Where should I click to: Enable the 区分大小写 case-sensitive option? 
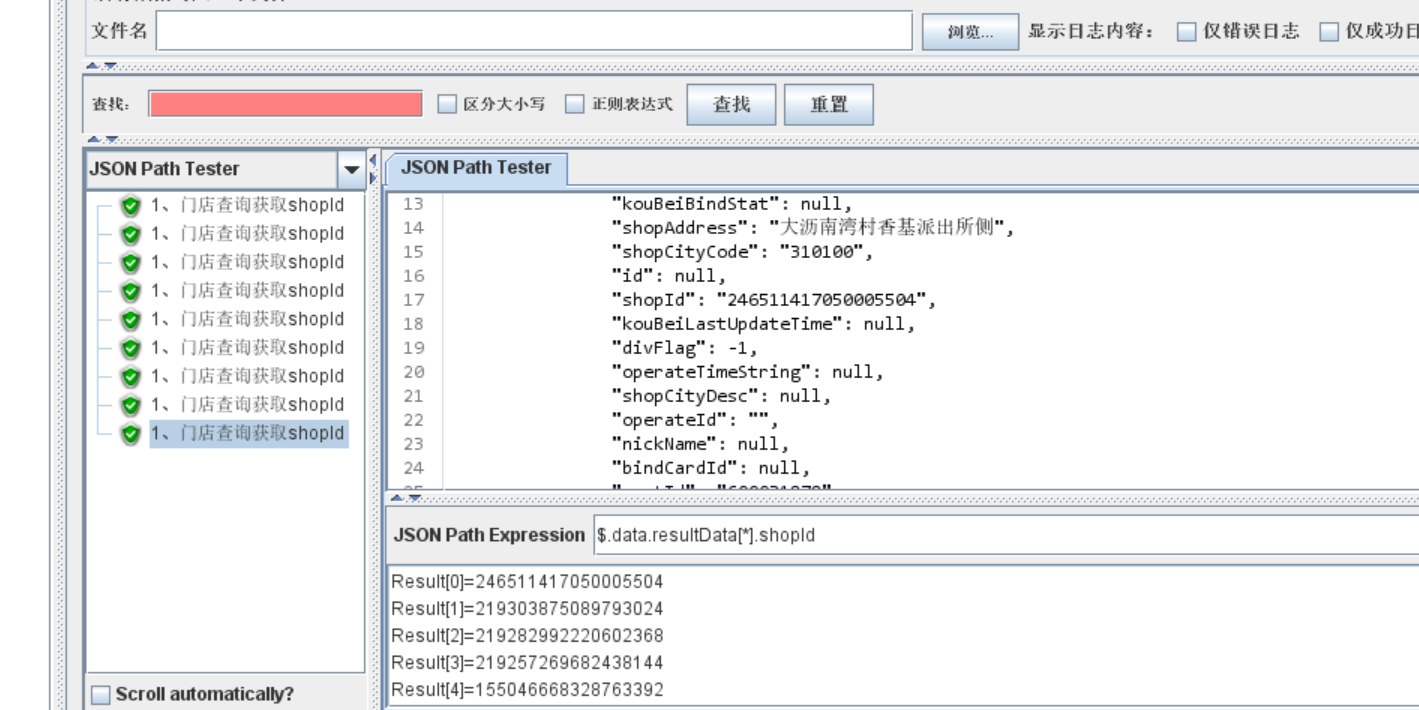coord(447,104)
